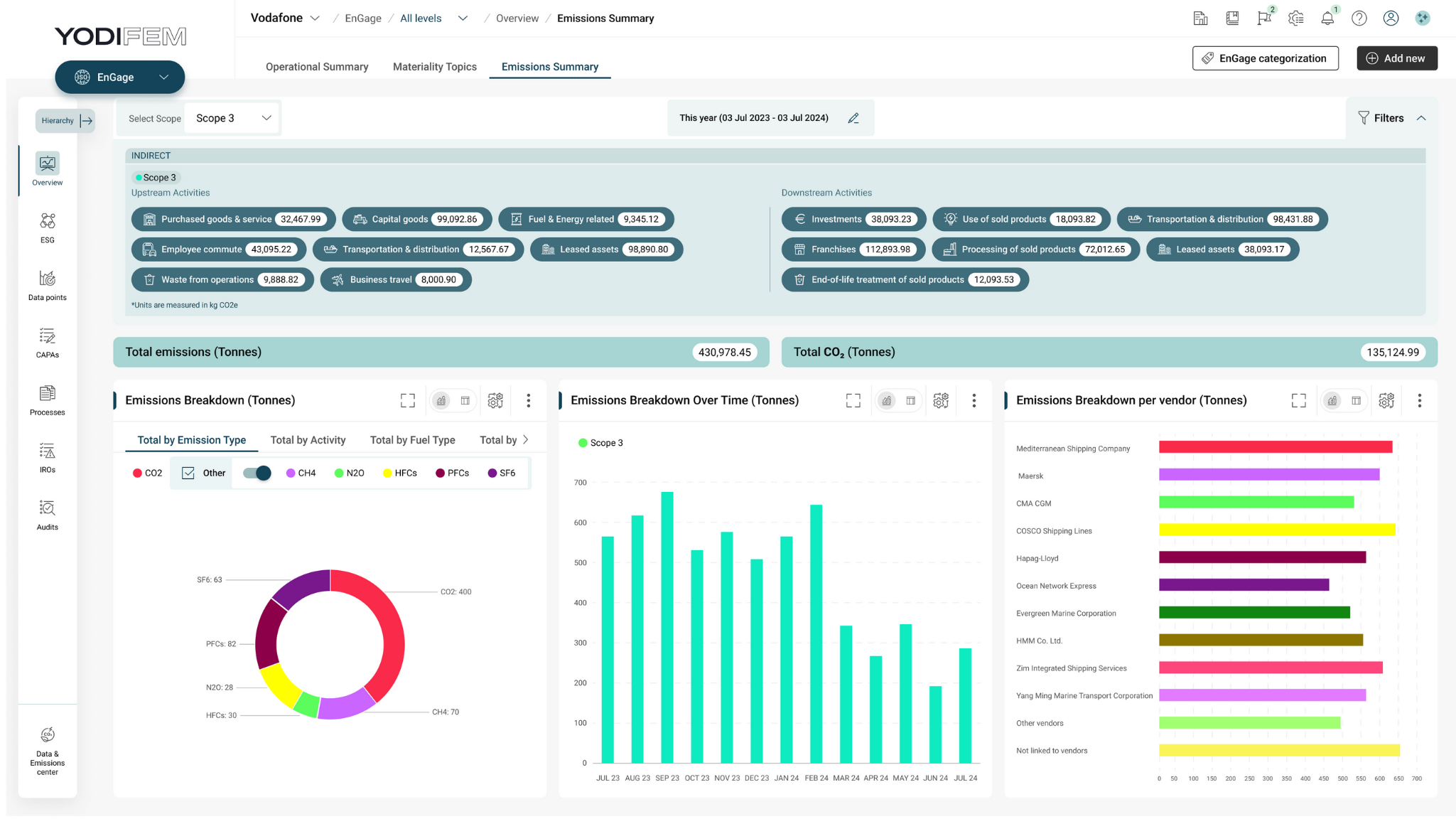
Task: Check the Other checkbox in legend
Action: tap(188, 473)
